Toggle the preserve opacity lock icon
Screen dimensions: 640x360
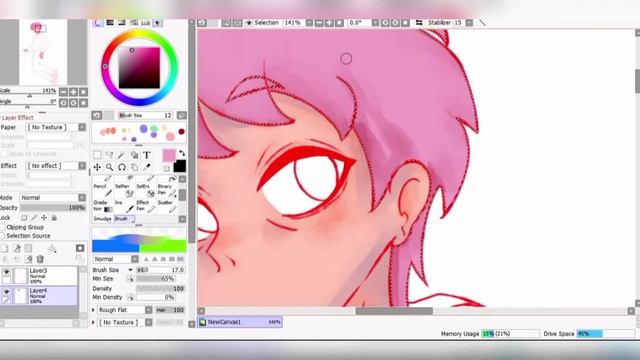click(x=24, y=218)
